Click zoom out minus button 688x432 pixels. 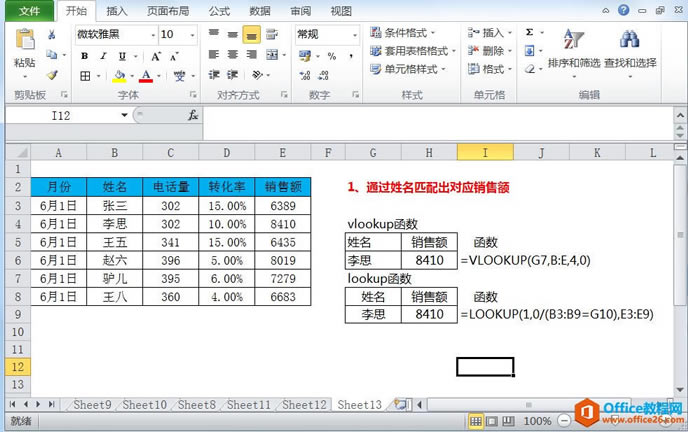[564, 421]
